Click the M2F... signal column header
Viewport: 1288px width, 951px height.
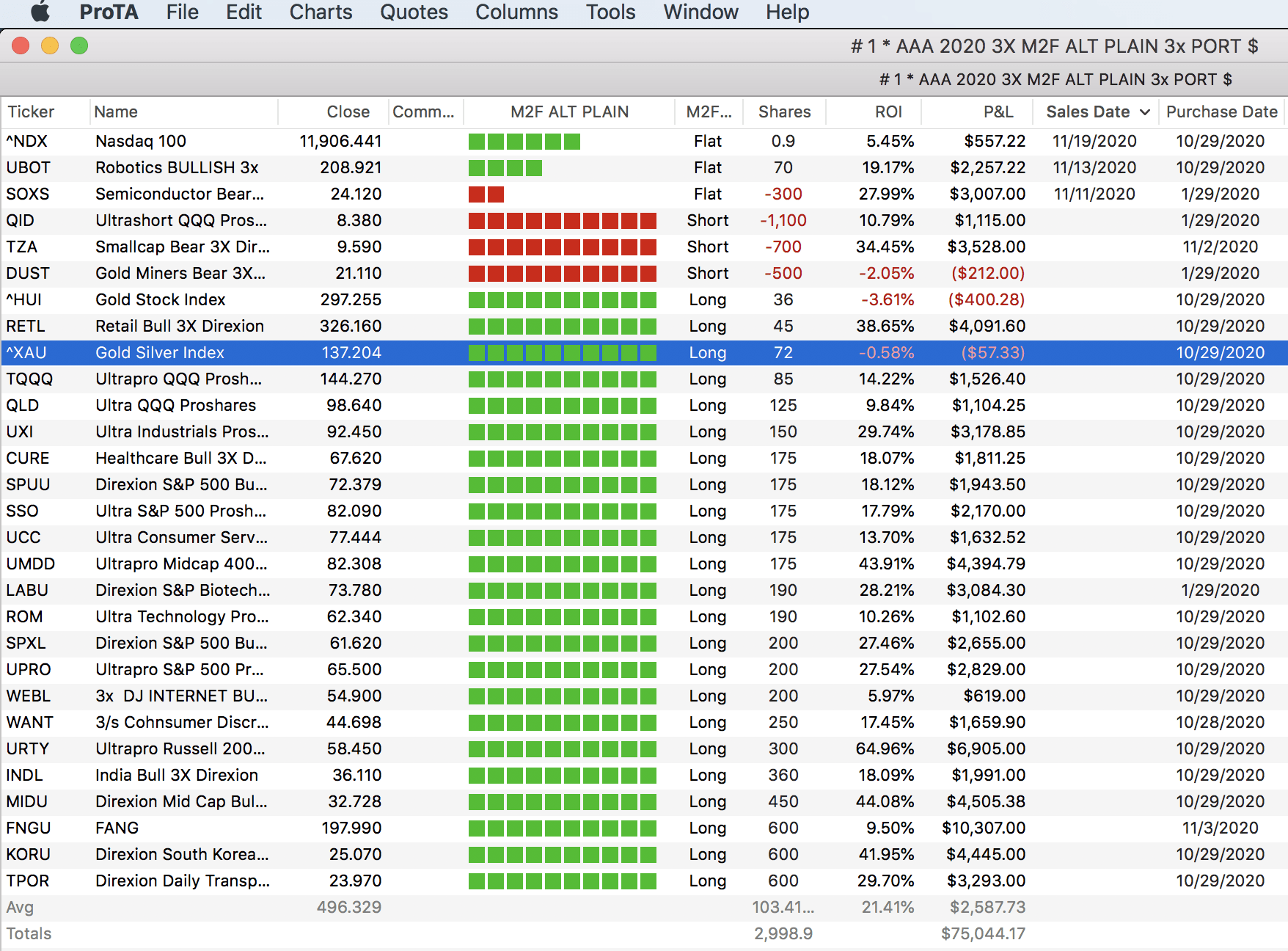(709, 112)
